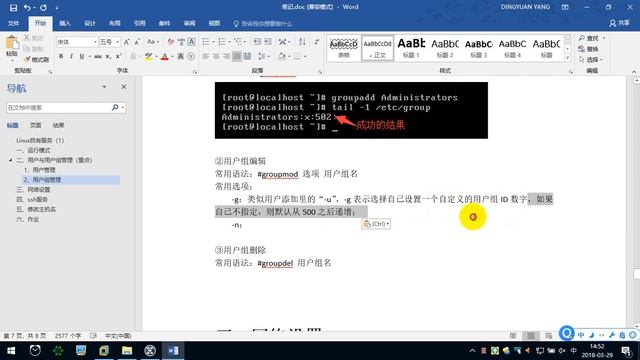Image resolution: width=640 pixels, height=360 pixels.
Task: Click Distributed alignment icon
Action: (247, 56)
